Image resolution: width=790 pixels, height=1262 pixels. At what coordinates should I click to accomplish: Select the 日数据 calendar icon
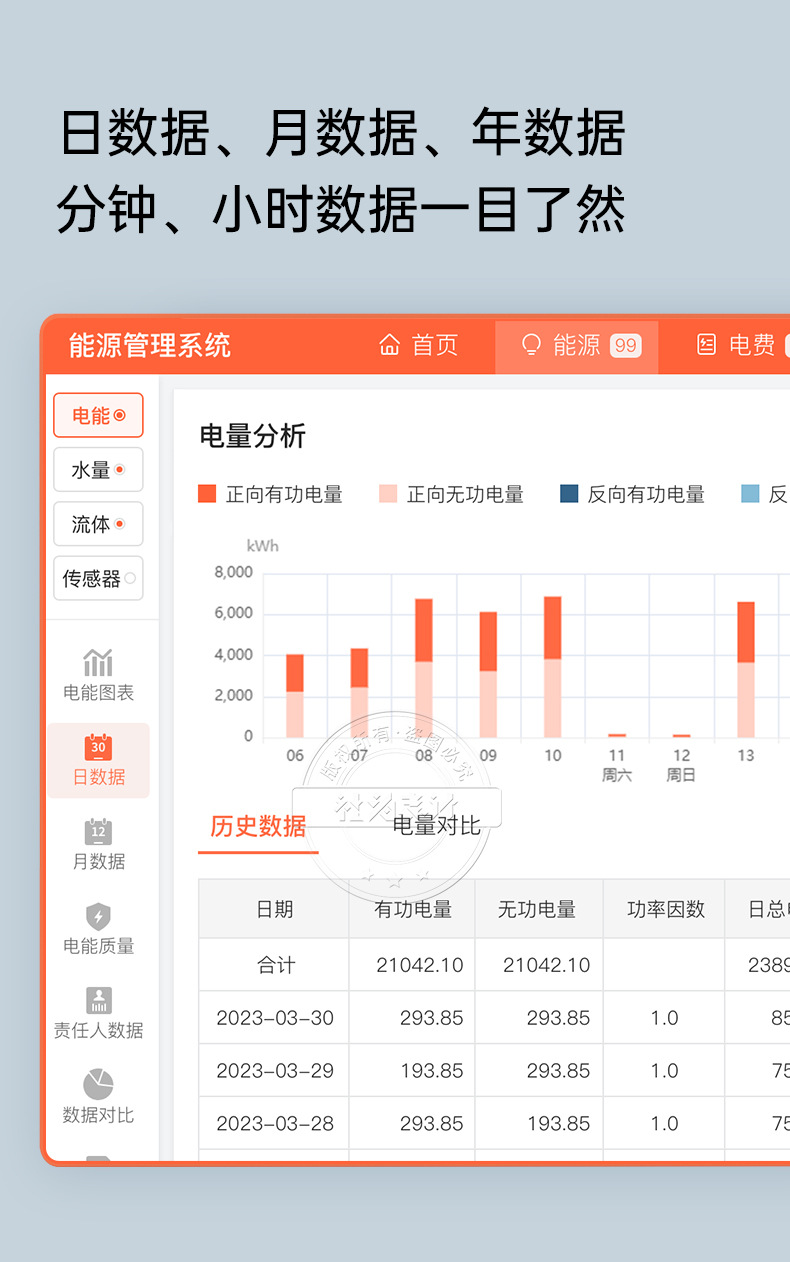pos(98,747)
